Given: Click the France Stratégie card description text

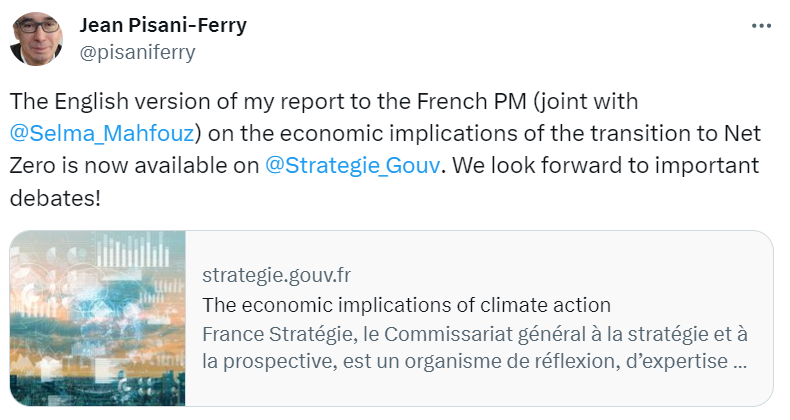Looking at the screenshot, I should pyautogui.click(x=474, y=333).
